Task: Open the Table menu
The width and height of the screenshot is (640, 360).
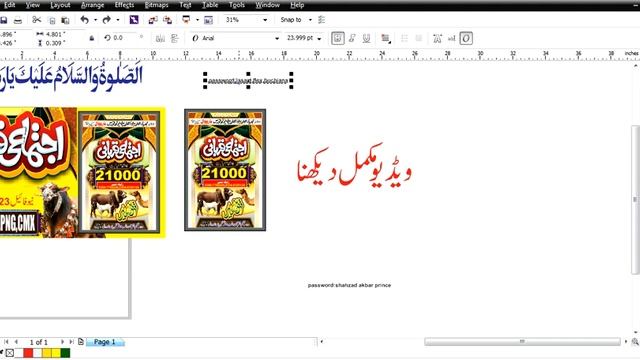Action: coord(210,5)
